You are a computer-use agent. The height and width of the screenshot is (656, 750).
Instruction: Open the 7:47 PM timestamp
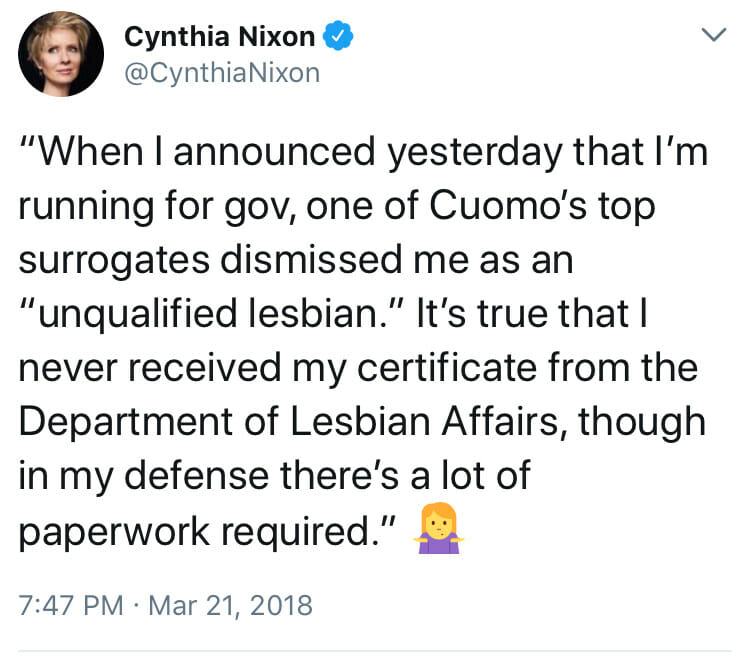[71, 605]
